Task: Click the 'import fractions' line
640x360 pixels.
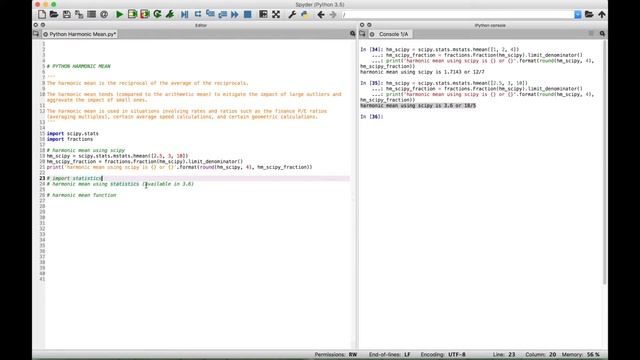Action: click(70, 139)
